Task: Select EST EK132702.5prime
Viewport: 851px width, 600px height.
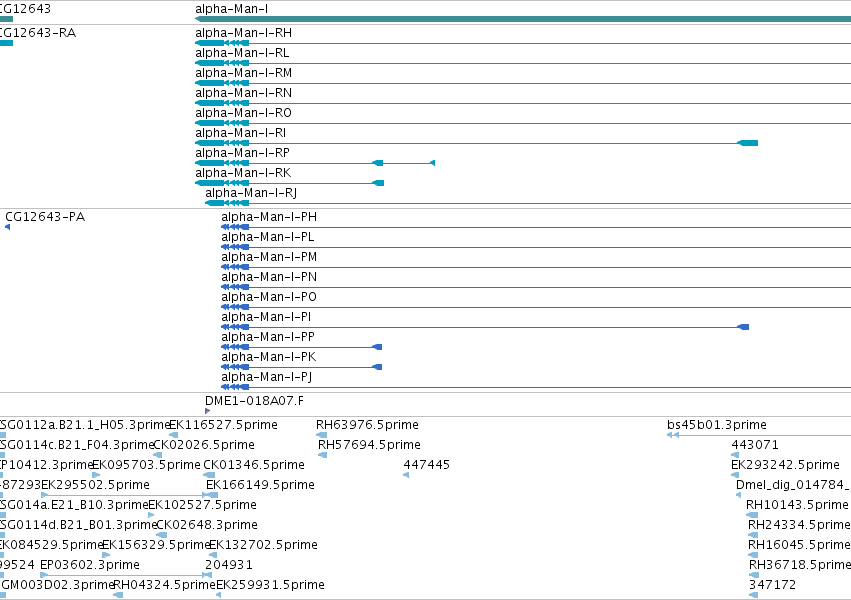Action: (x=263, y=546)
